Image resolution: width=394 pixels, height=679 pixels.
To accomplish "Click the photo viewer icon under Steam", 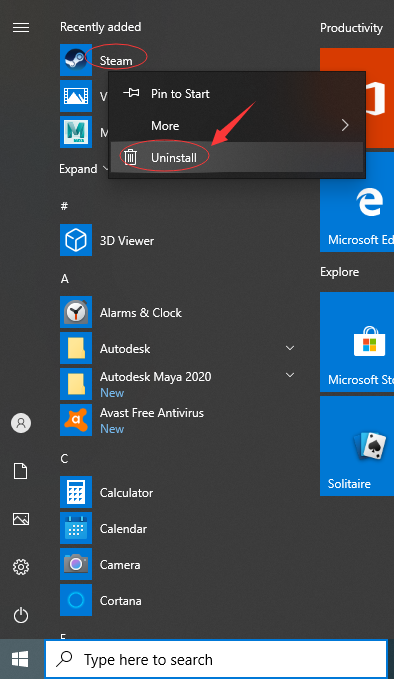I will pos(76,96).
